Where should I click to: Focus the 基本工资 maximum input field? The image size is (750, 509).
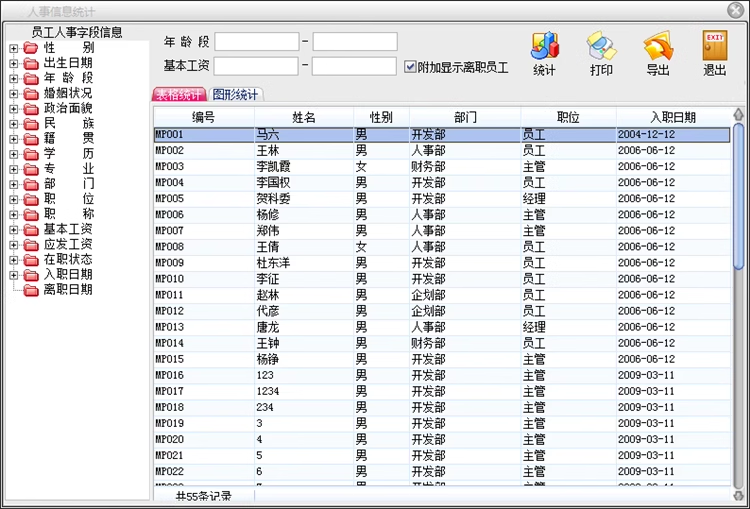(354, 66)
